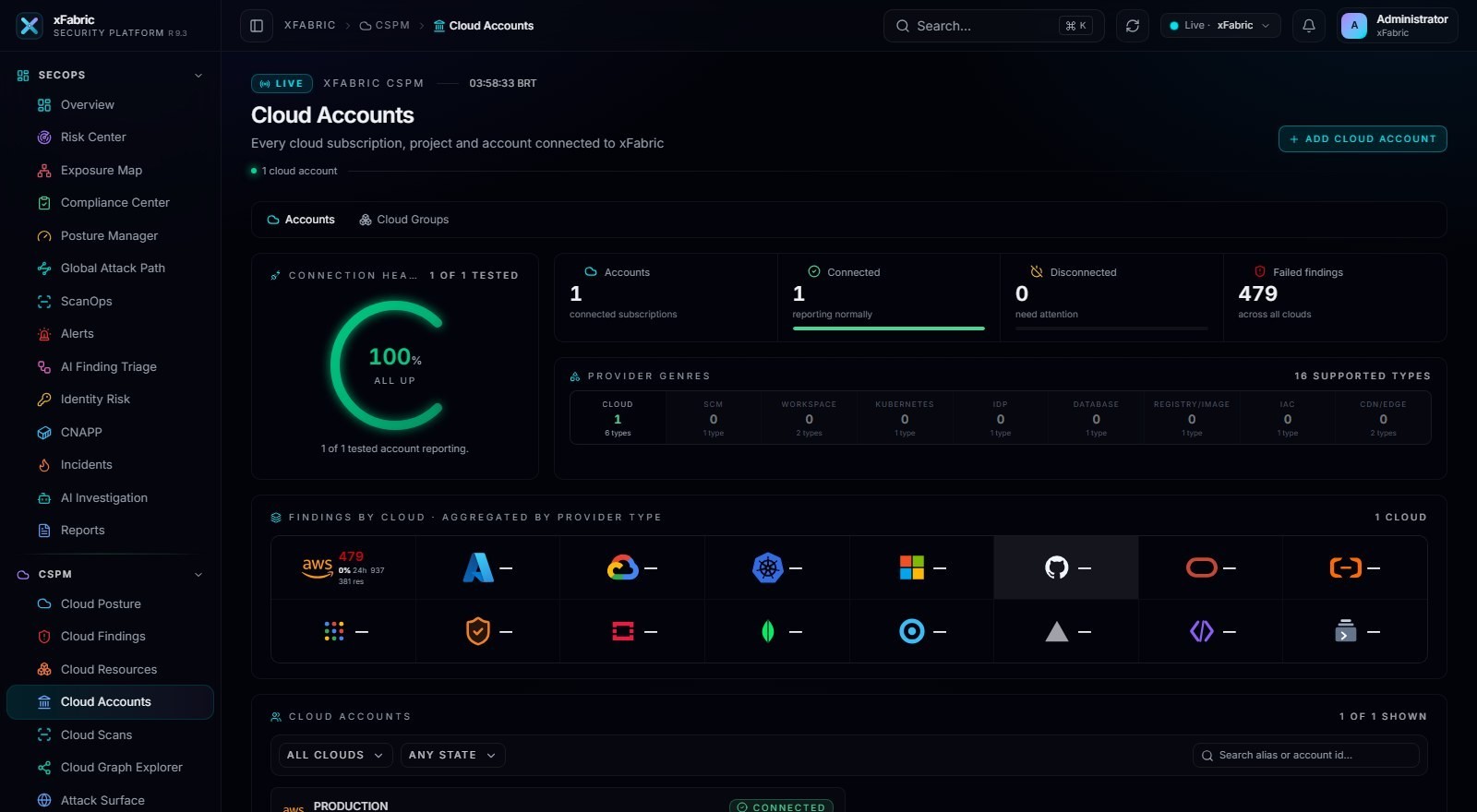Select the Kubernetes provider tile
1477x812 pixels.
click(777, 567)
